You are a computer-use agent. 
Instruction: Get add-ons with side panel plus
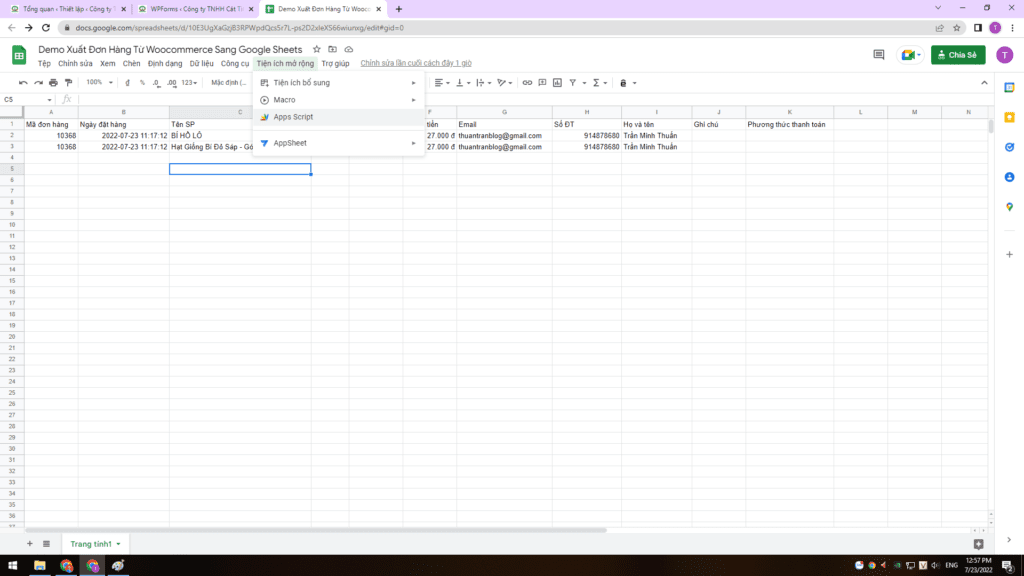point(1010,254)
